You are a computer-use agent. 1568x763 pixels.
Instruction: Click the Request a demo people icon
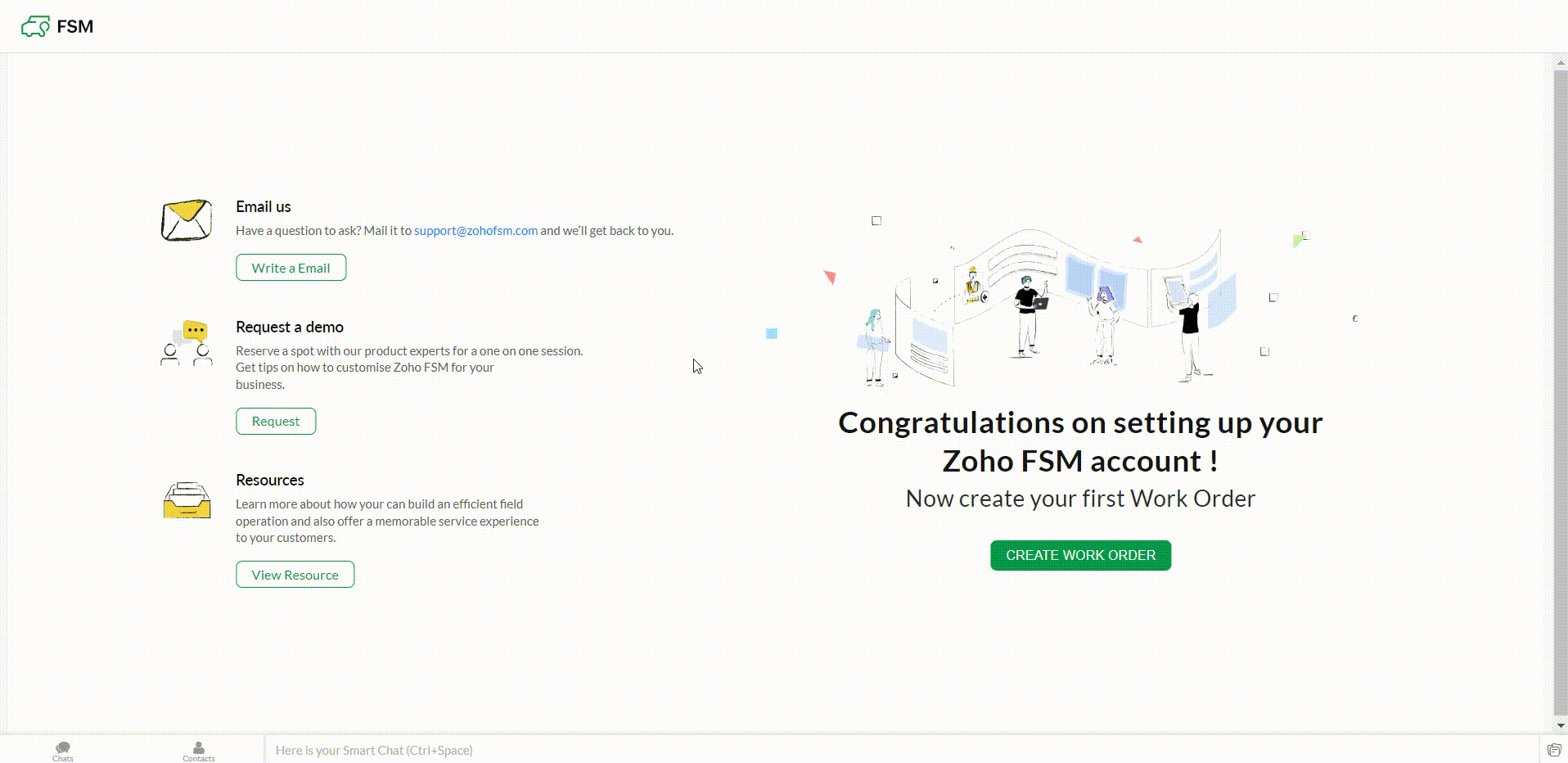pyautogui.click(x=187, y=343)
